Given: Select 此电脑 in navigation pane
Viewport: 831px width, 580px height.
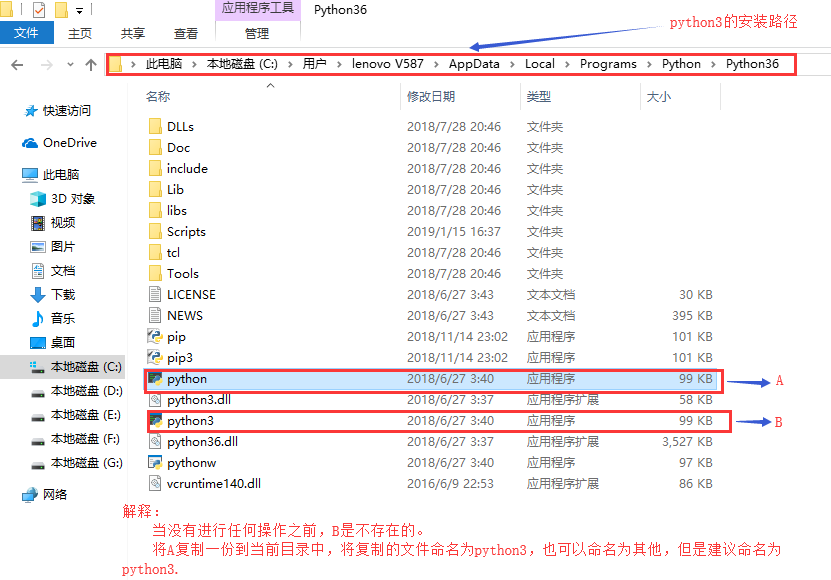Looking at the screenshot, I should 51,174.
